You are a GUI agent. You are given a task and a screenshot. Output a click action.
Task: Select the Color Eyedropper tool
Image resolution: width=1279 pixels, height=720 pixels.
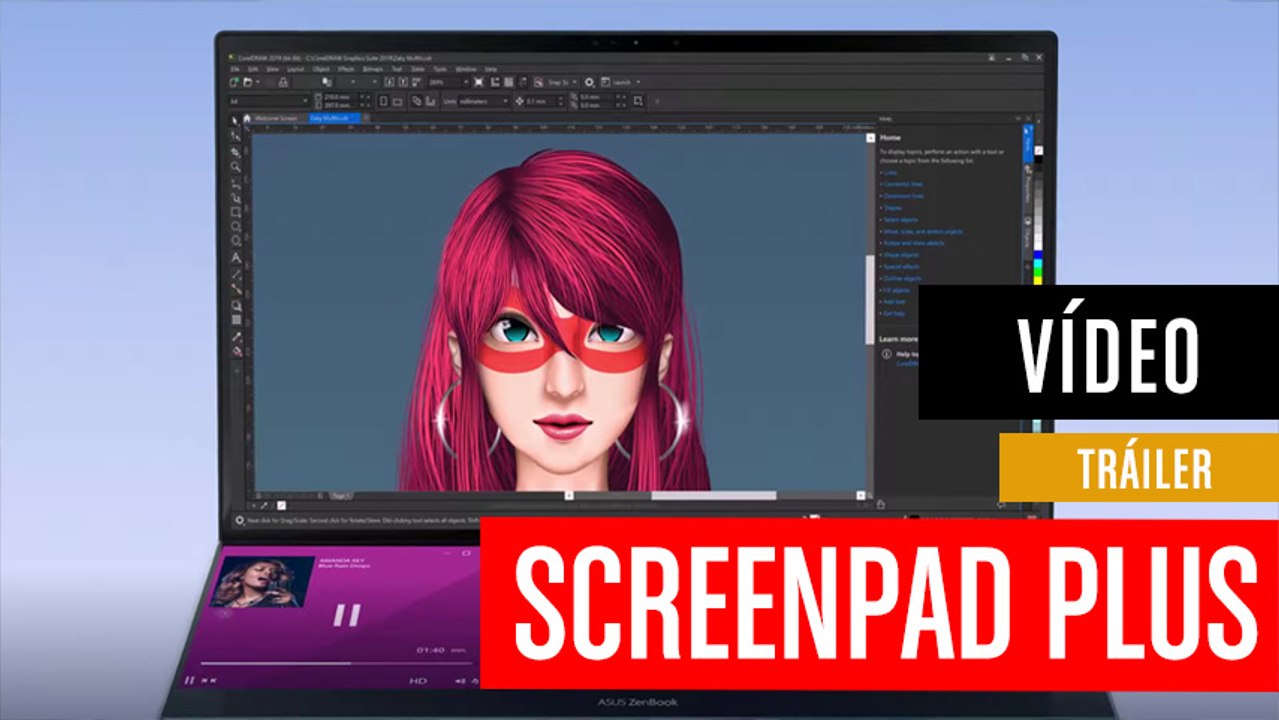coord(236,337)
